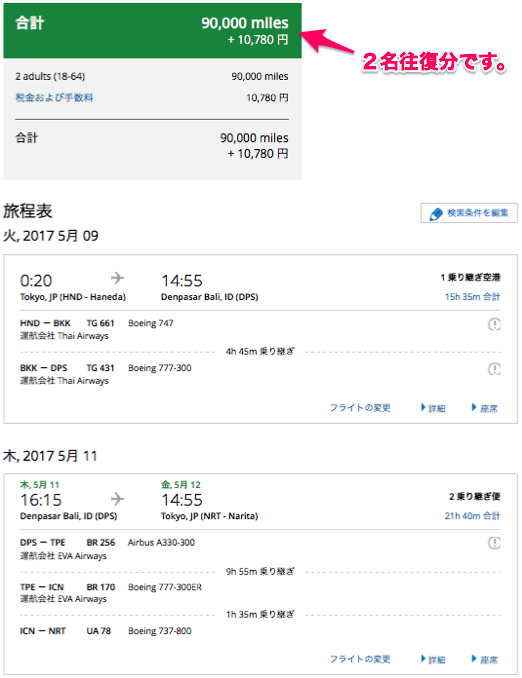Viewport: 522px width, 678px height.
Task: Click the info icon for BR 256 flight
Action: [494, 543]
